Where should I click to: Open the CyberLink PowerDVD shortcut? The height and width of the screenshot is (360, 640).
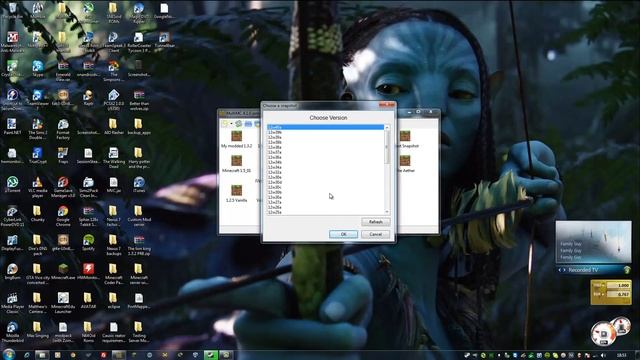(12, 216)
